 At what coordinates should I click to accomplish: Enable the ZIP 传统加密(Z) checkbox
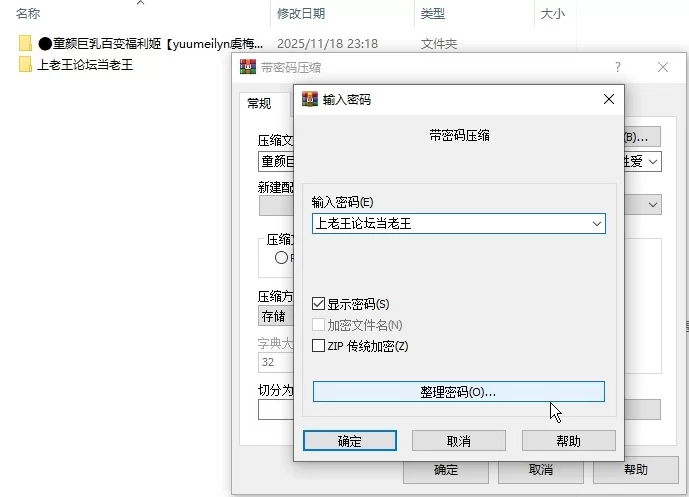318,345
